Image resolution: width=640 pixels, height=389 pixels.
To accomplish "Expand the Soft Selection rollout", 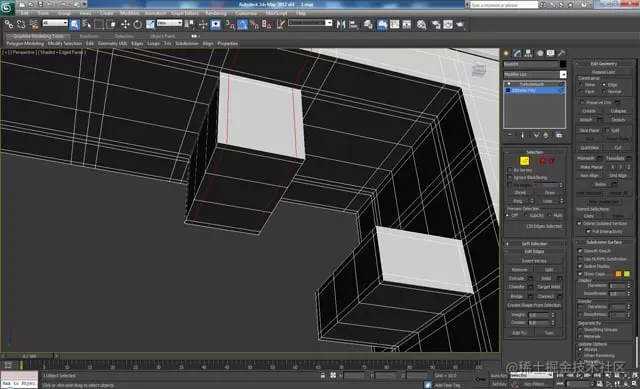I will [x=534, y=244].
